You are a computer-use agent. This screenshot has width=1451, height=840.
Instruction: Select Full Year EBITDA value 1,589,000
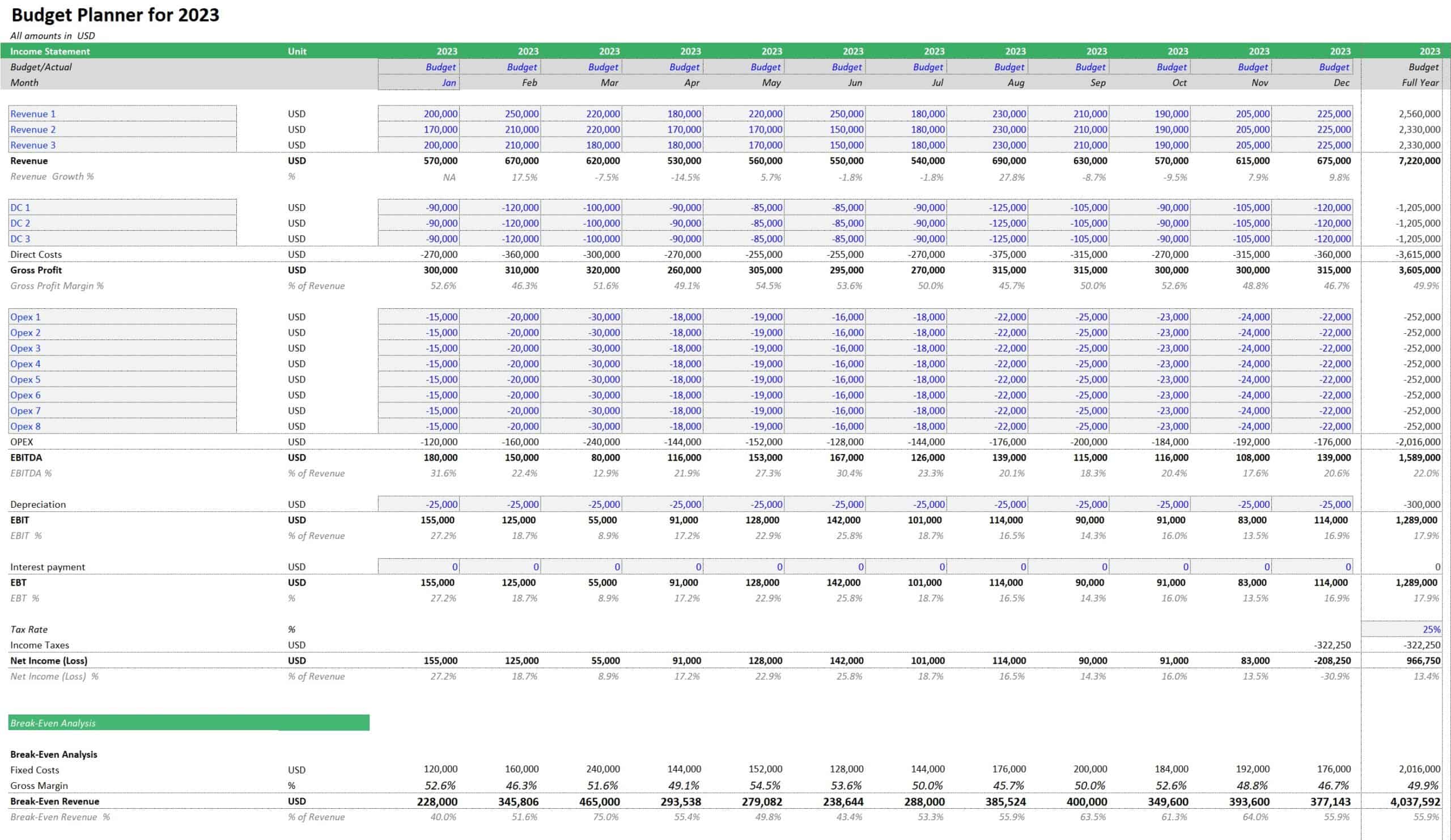tap(1419, 457)
